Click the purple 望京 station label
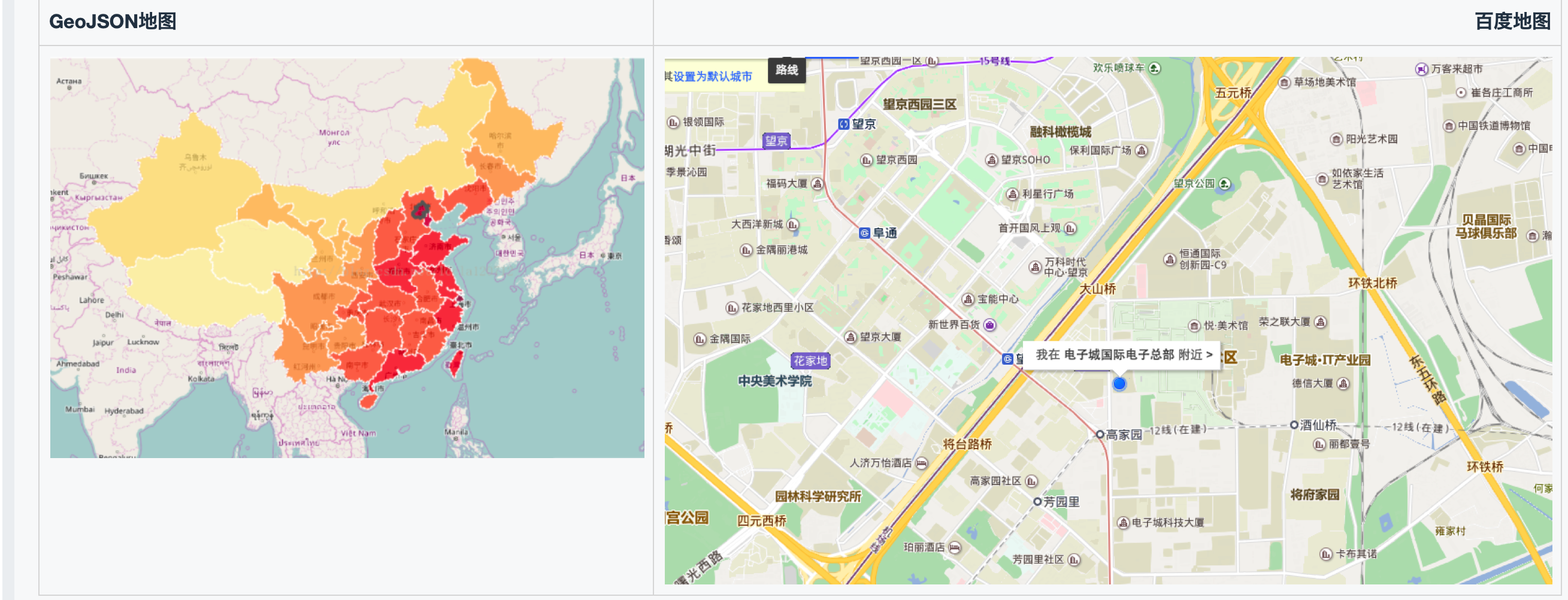Screen dimensions: 1568x600 (x=776, y=141)
